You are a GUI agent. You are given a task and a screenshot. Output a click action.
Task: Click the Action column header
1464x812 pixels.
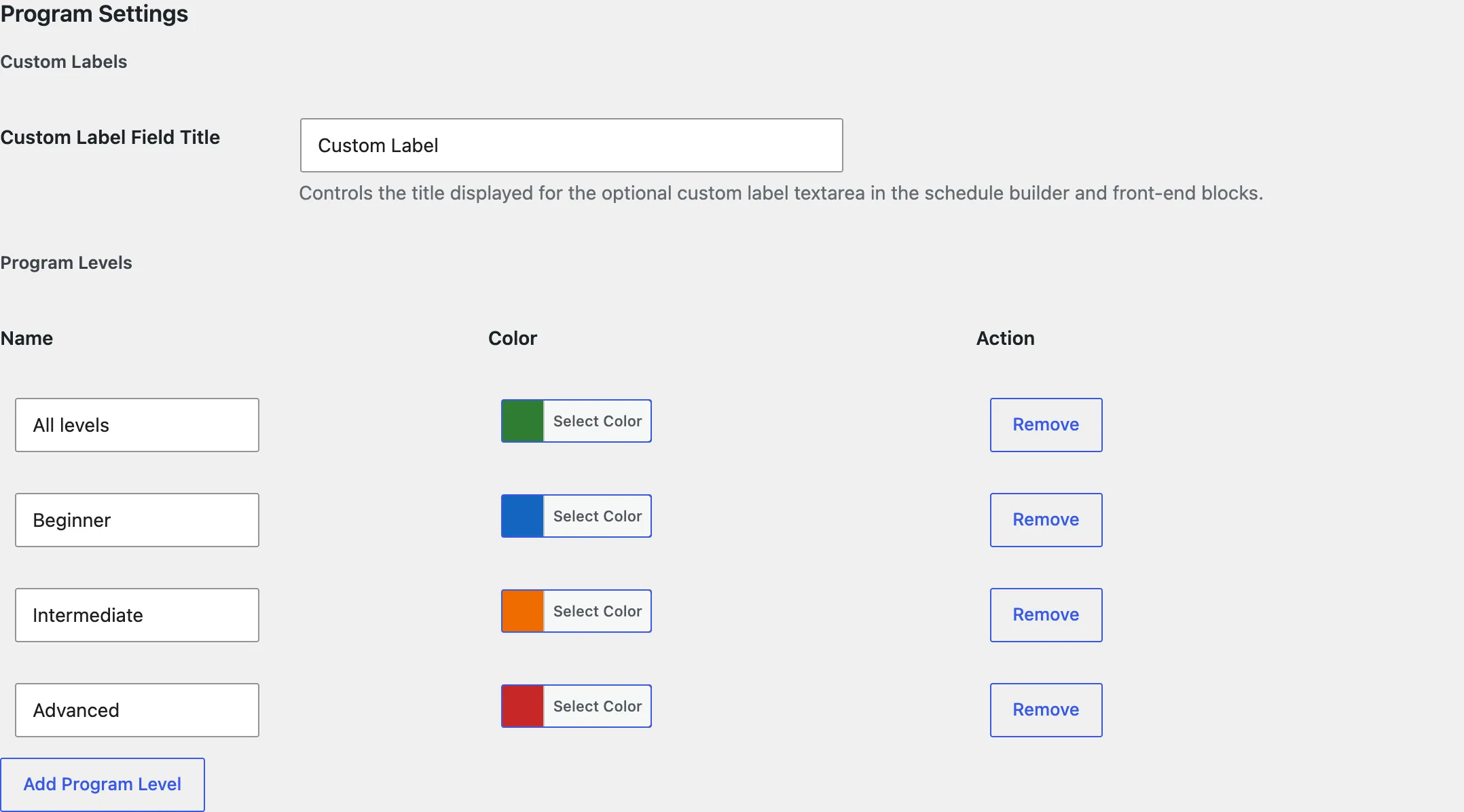click(x=1006, y=338)
